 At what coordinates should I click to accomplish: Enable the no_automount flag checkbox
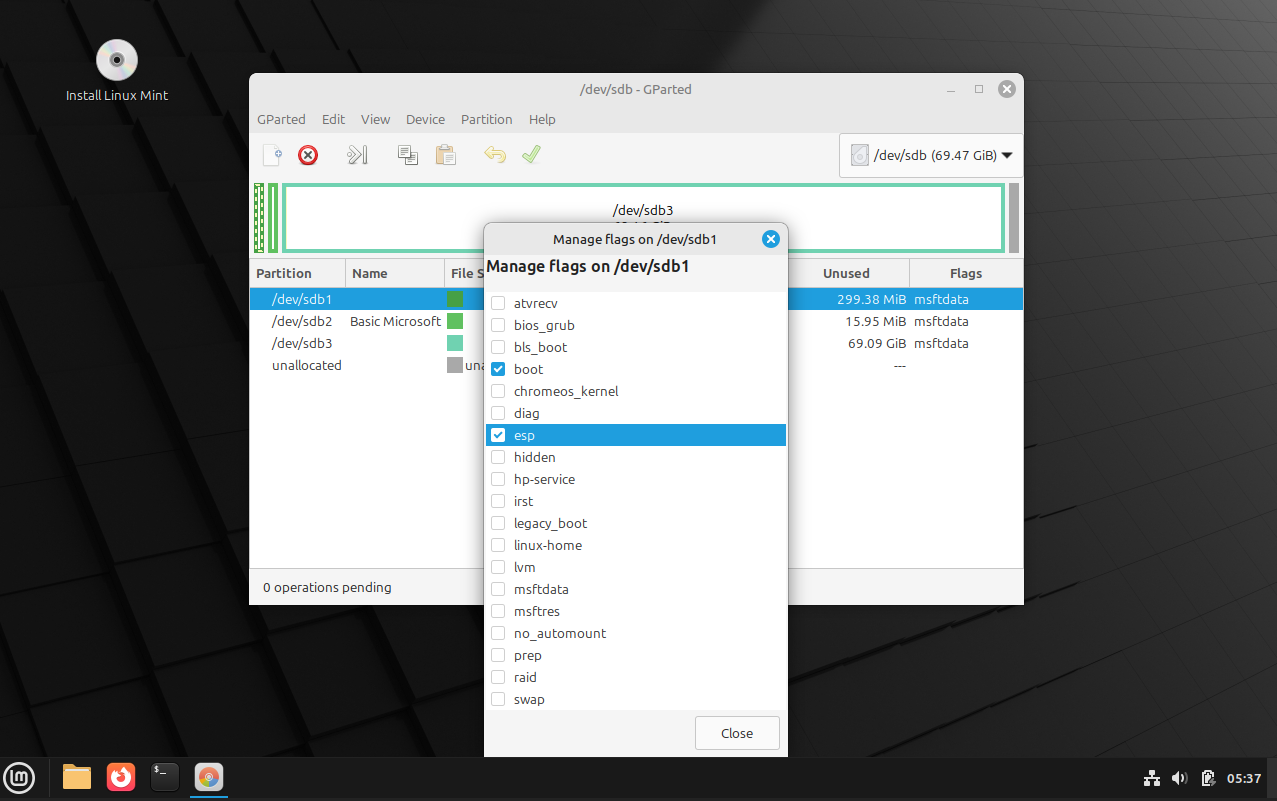coord(498,633)
